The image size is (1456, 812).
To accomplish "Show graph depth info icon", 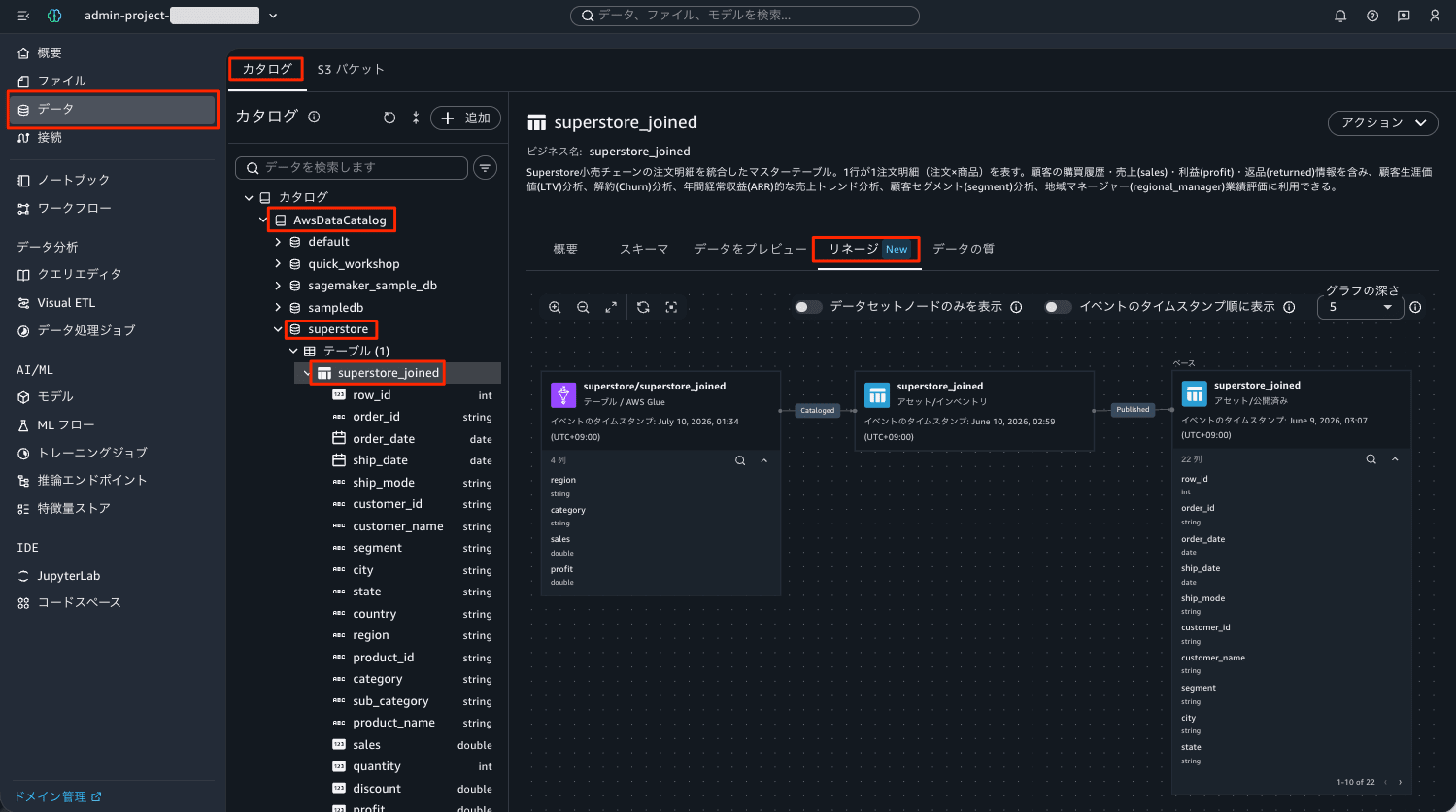I will pos(1415,307).
